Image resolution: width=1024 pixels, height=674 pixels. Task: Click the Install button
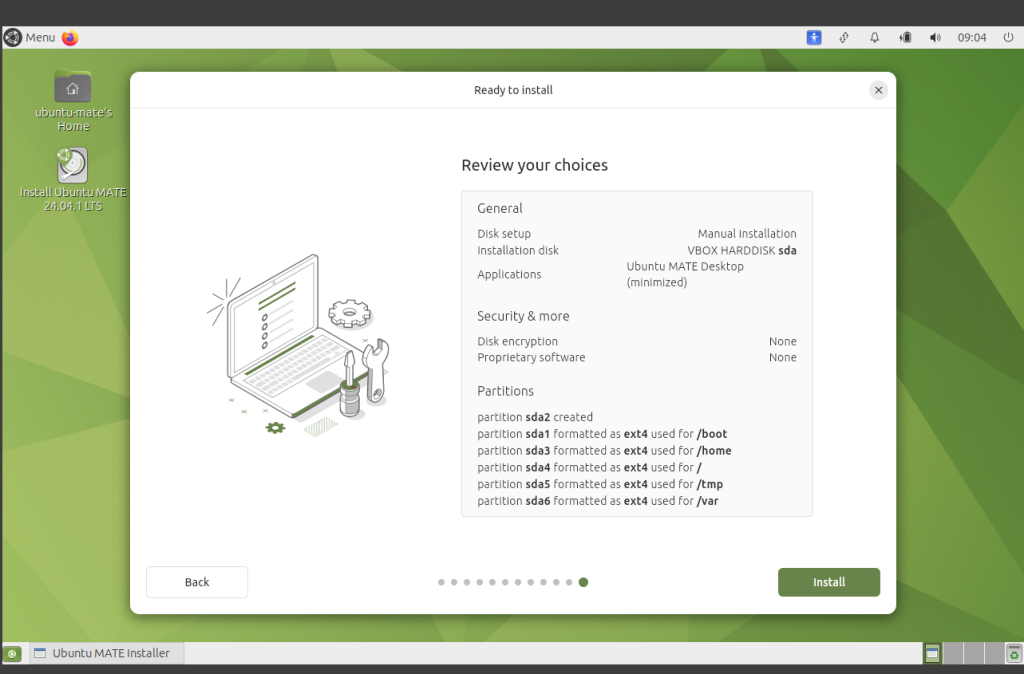(x=828, y=582)
